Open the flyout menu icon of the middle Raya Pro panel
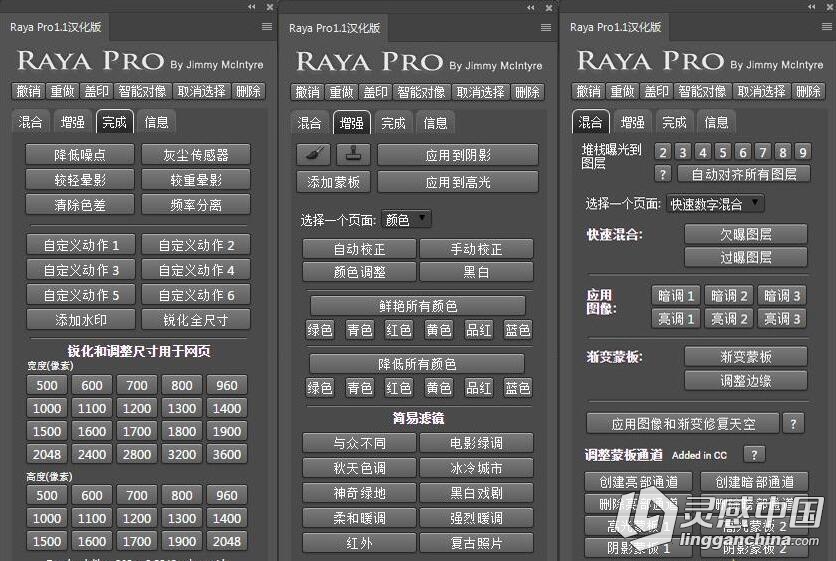Viewport: 836px width, 561px height. [545, 27]
